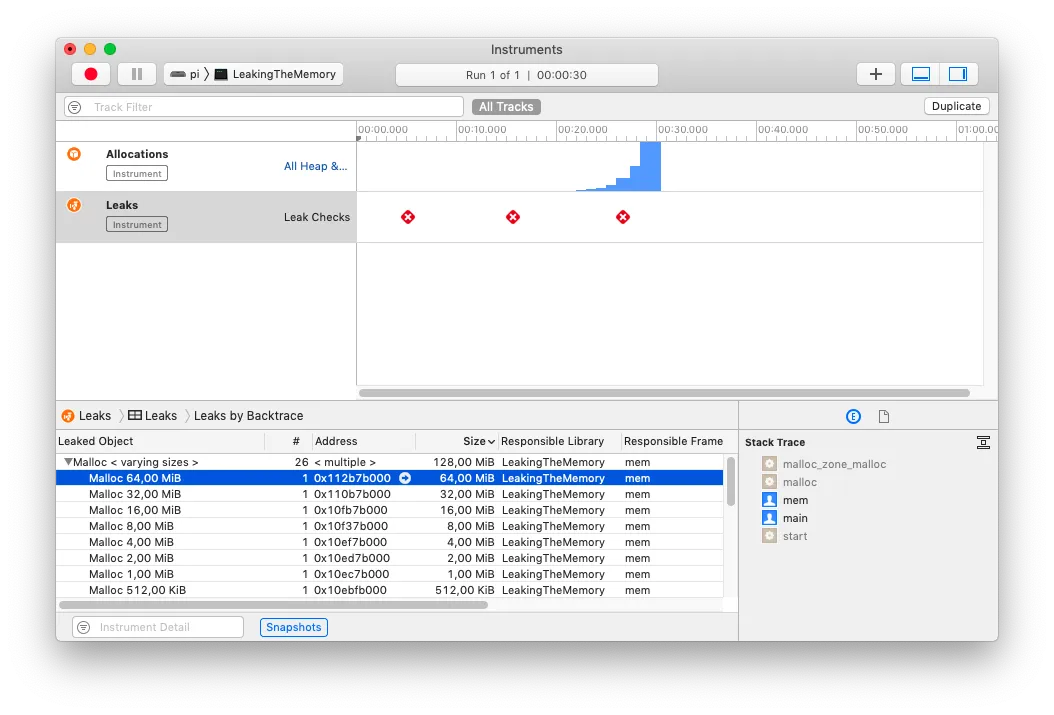
Task: Select the mem stack frame
Action: click(x=786, y=500)
